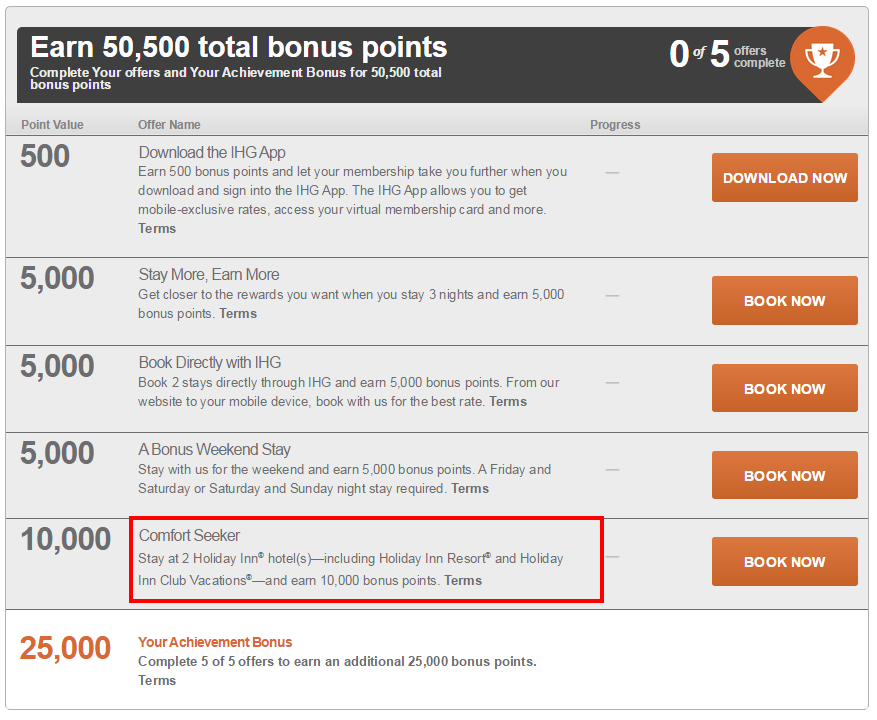Click the Earn 50,500 total bonus points heading
Screen dimensions: 877x720
pos(239,47)
